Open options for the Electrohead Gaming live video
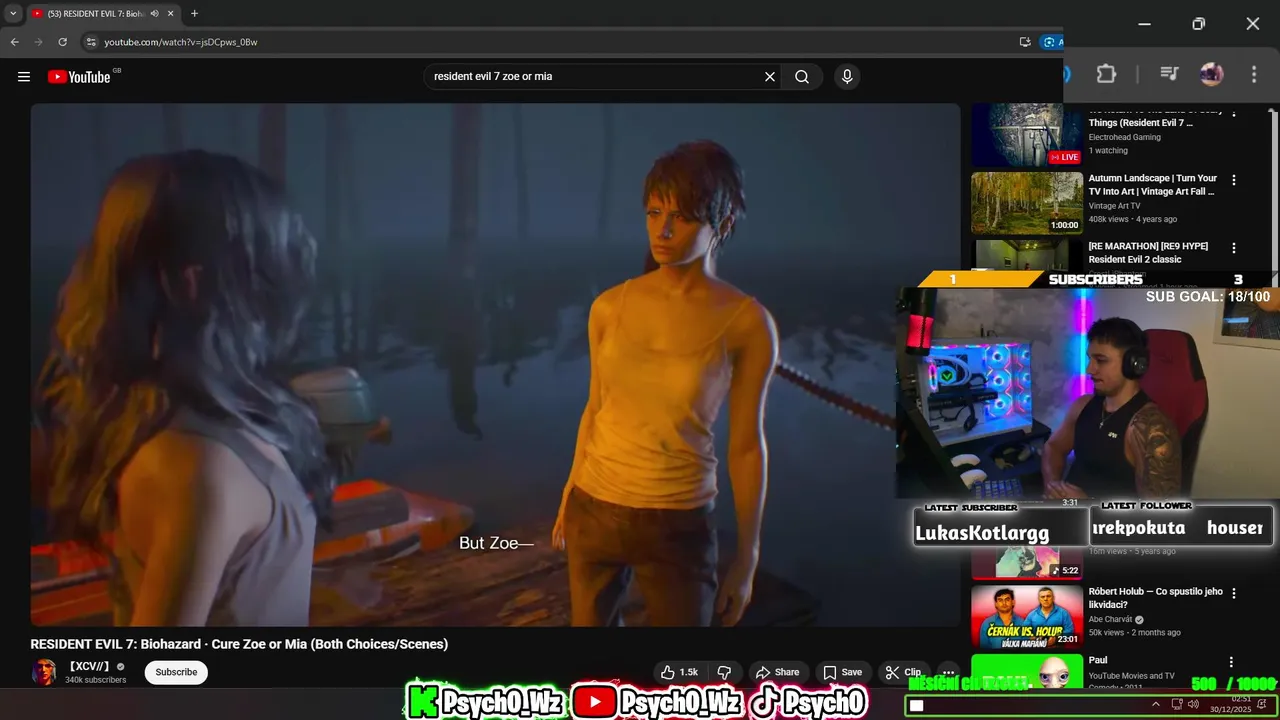The width and height of the screenshot is (1280, 720). pos(1234,112)
